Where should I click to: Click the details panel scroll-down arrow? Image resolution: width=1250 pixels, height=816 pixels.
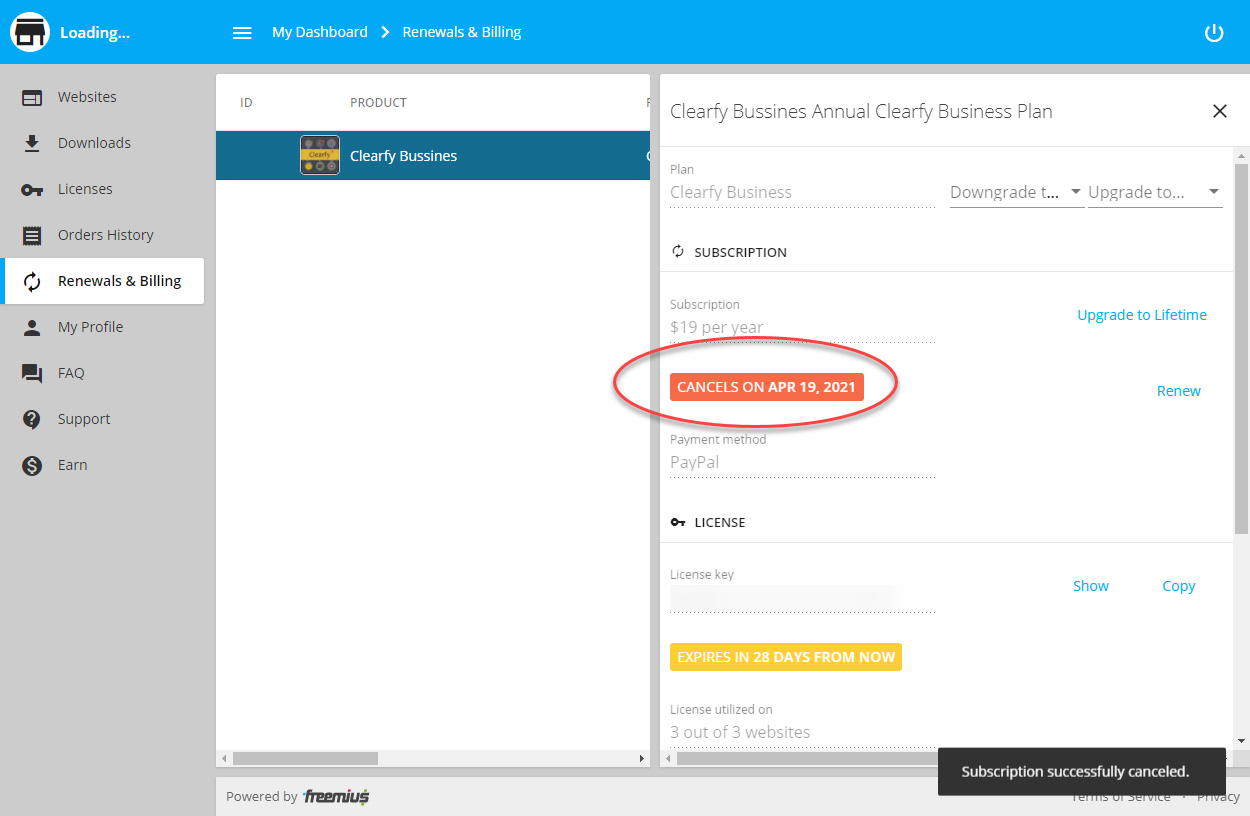coord(1241,741)
